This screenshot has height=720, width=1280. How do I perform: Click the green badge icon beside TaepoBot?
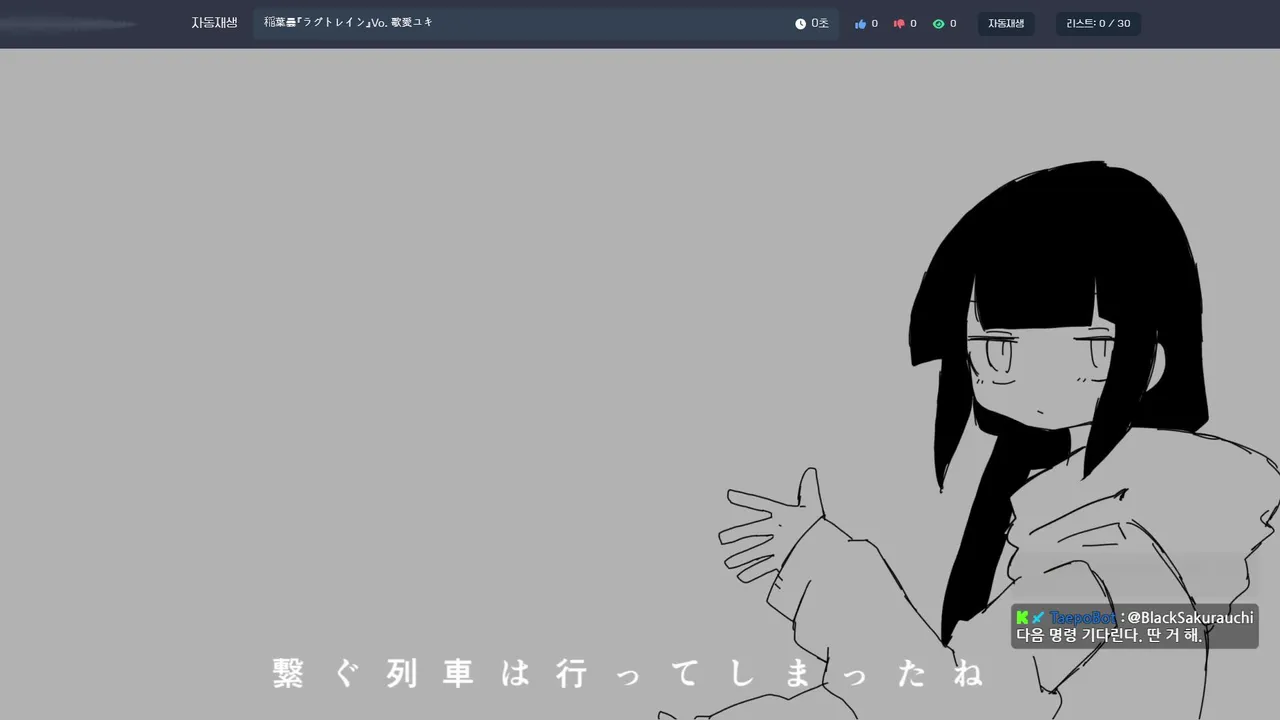pyautogui.click(x=1022, y=618)
